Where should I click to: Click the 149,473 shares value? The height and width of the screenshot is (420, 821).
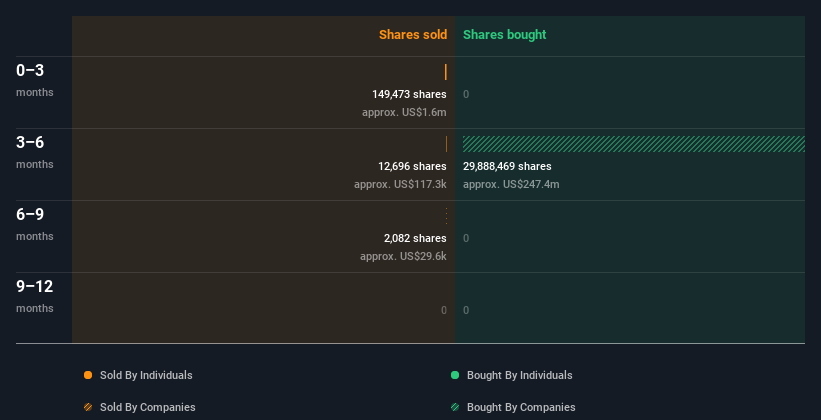point(409,94)
